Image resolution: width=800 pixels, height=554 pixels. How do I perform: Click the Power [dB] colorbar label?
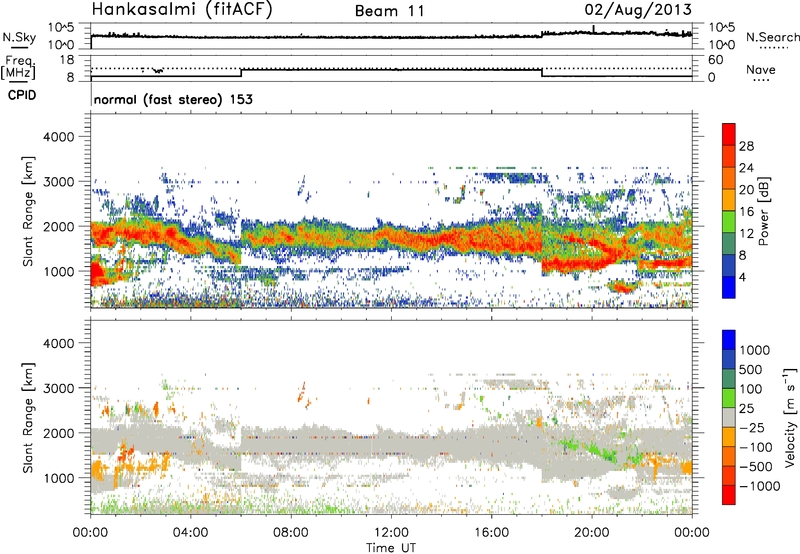click(763, 211)
